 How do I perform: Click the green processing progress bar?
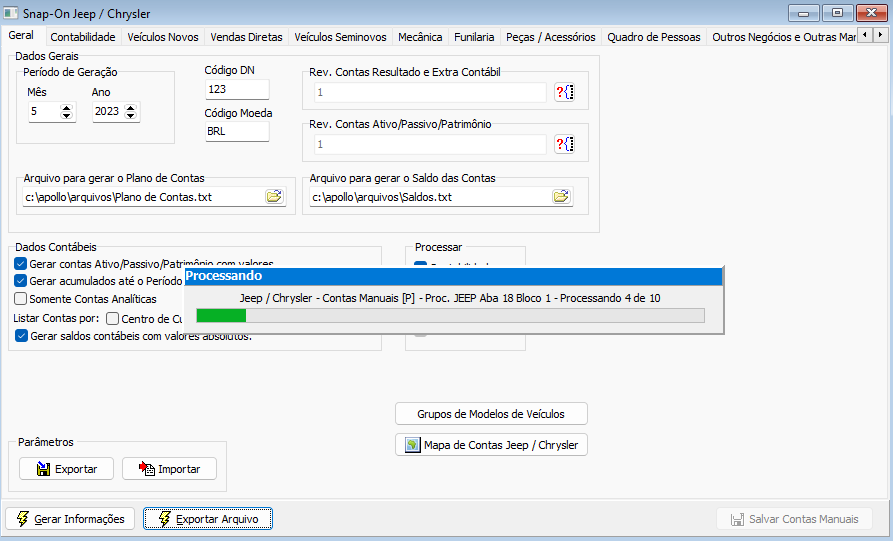(450, 315)
